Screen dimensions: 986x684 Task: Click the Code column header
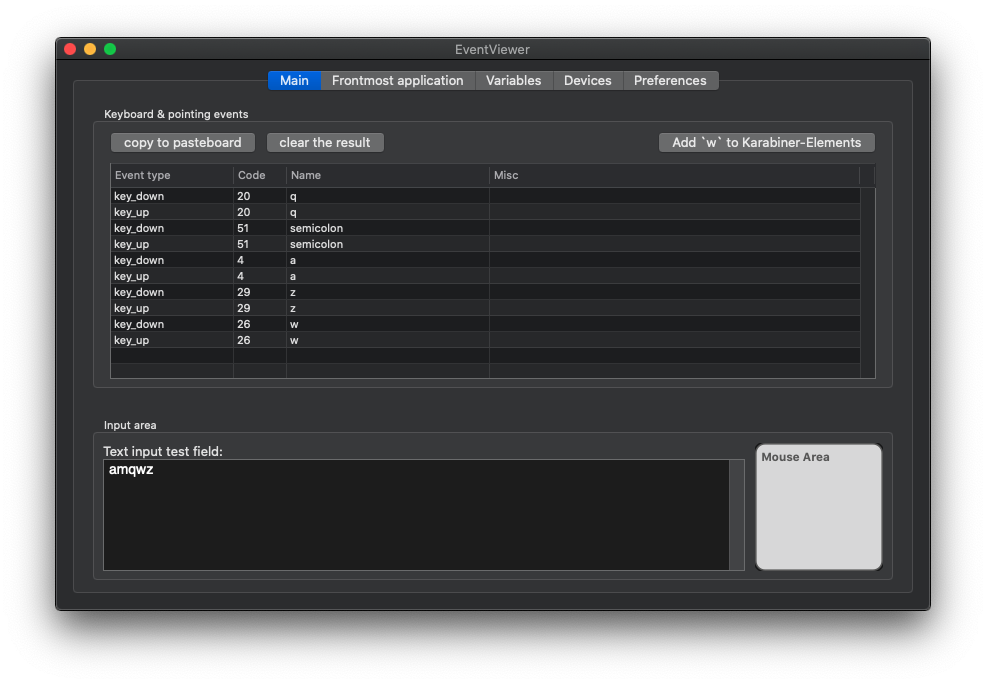point(260,175)
